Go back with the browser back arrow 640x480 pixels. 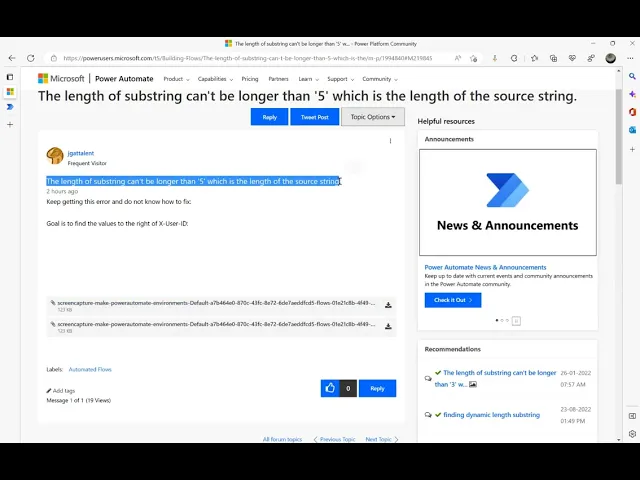click(12, 58)
